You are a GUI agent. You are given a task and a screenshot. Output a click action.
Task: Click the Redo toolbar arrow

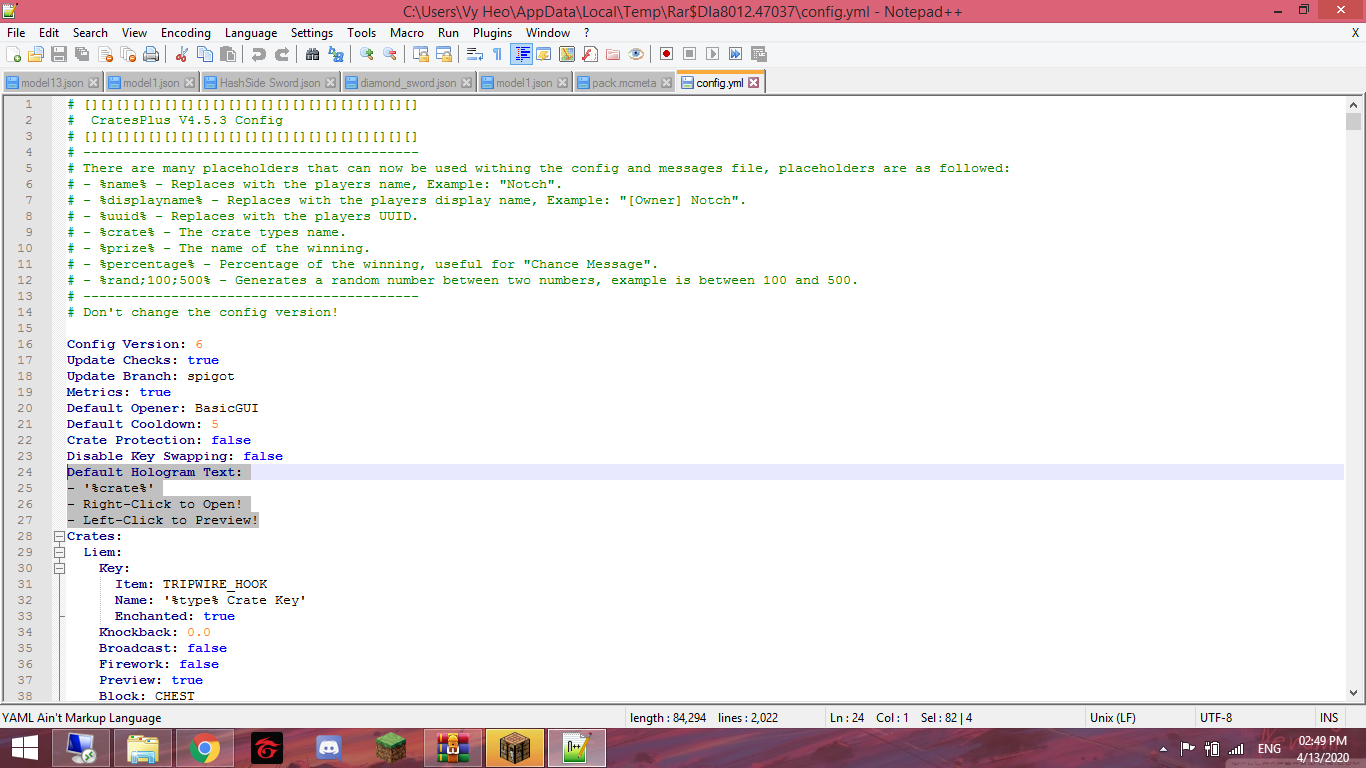click(282, 54)
